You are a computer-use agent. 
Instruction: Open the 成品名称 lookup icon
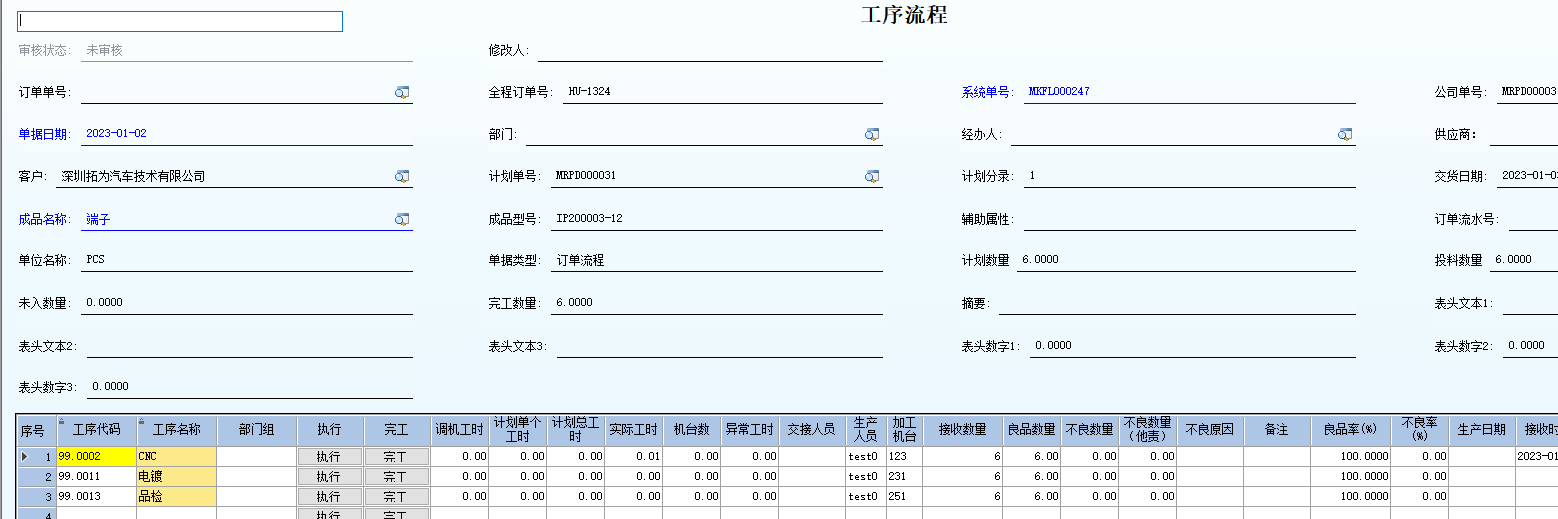401,219
